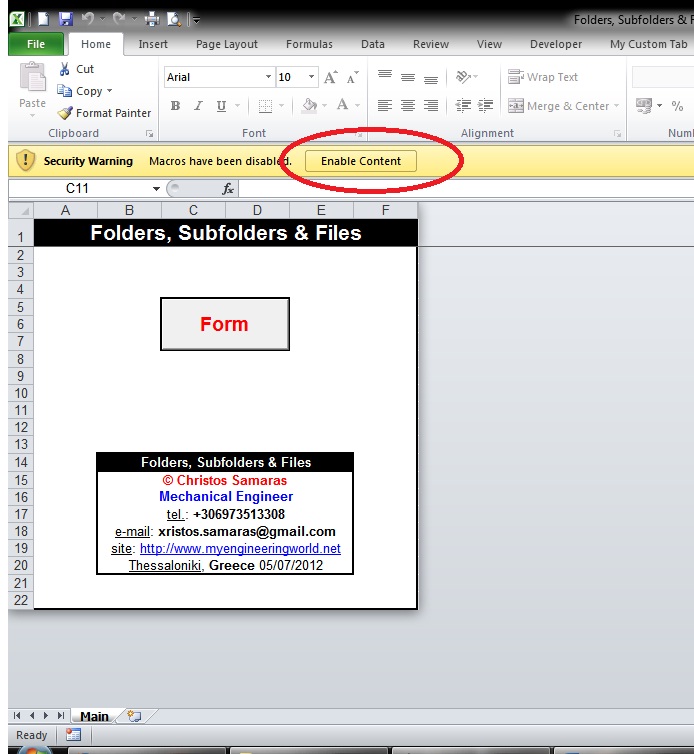Increase font size with grow font icon
This screenshot has height=754, width=694.
(330, 77)
